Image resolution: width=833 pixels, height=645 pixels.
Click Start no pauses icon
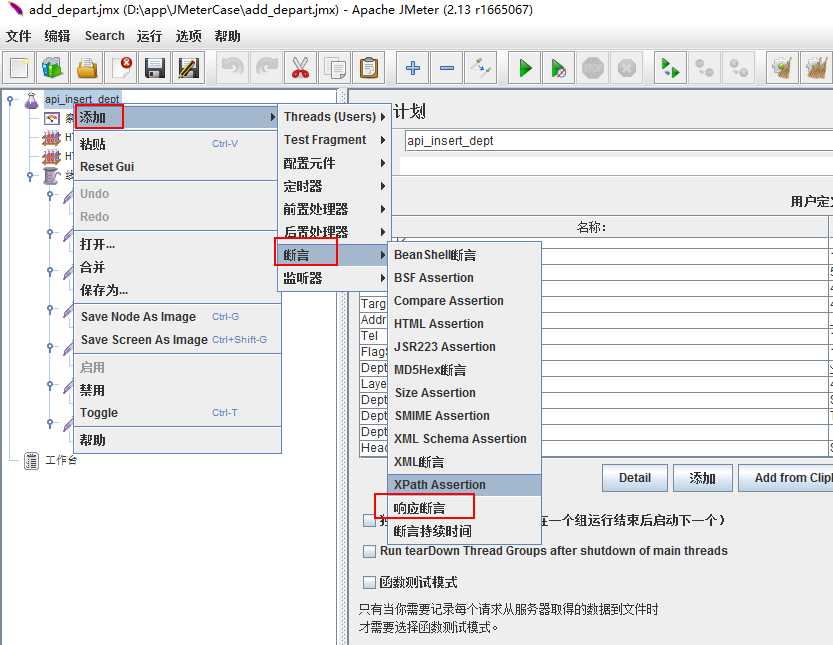pos(558,68)
